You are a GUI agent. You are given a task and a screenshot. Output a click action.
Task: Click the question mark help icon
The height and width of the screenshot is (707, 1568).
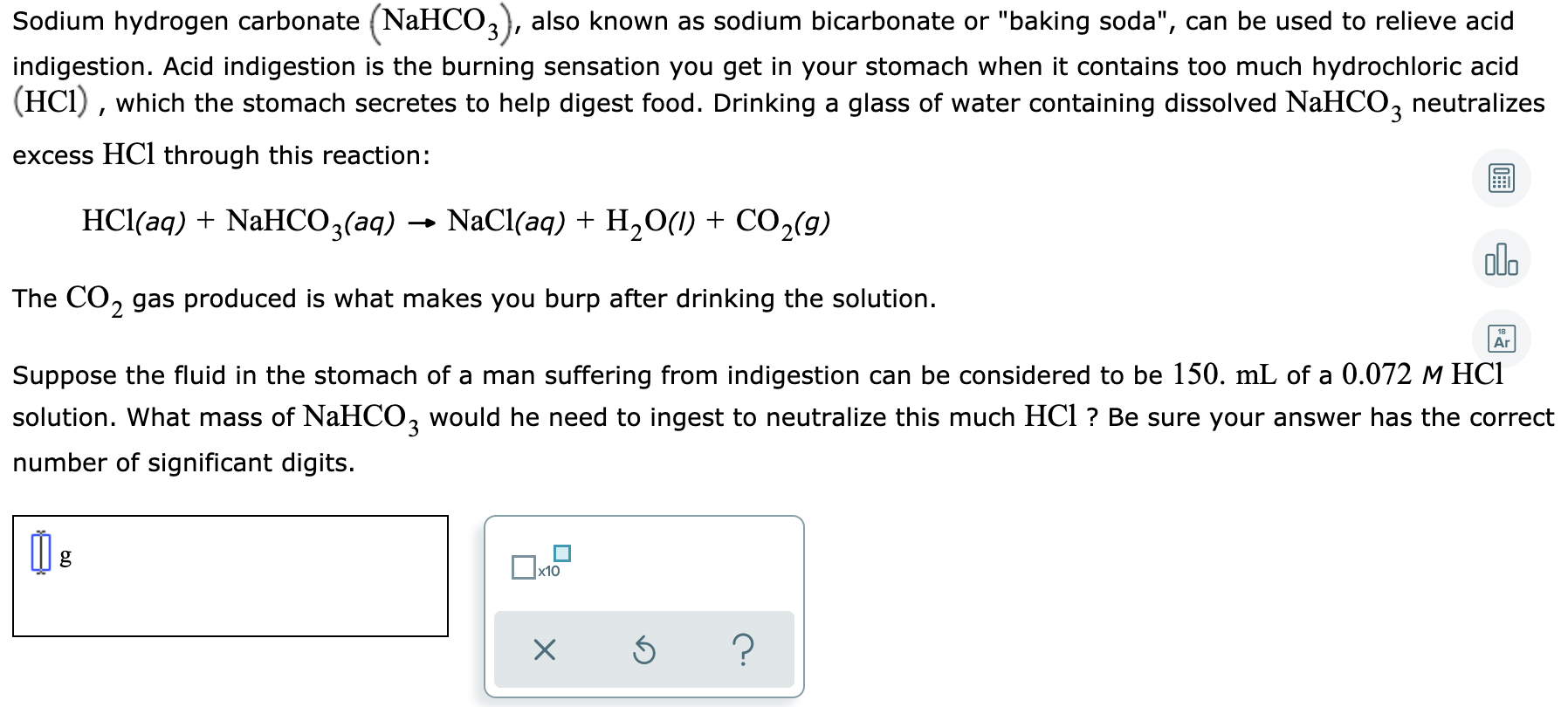coord(741,649)
